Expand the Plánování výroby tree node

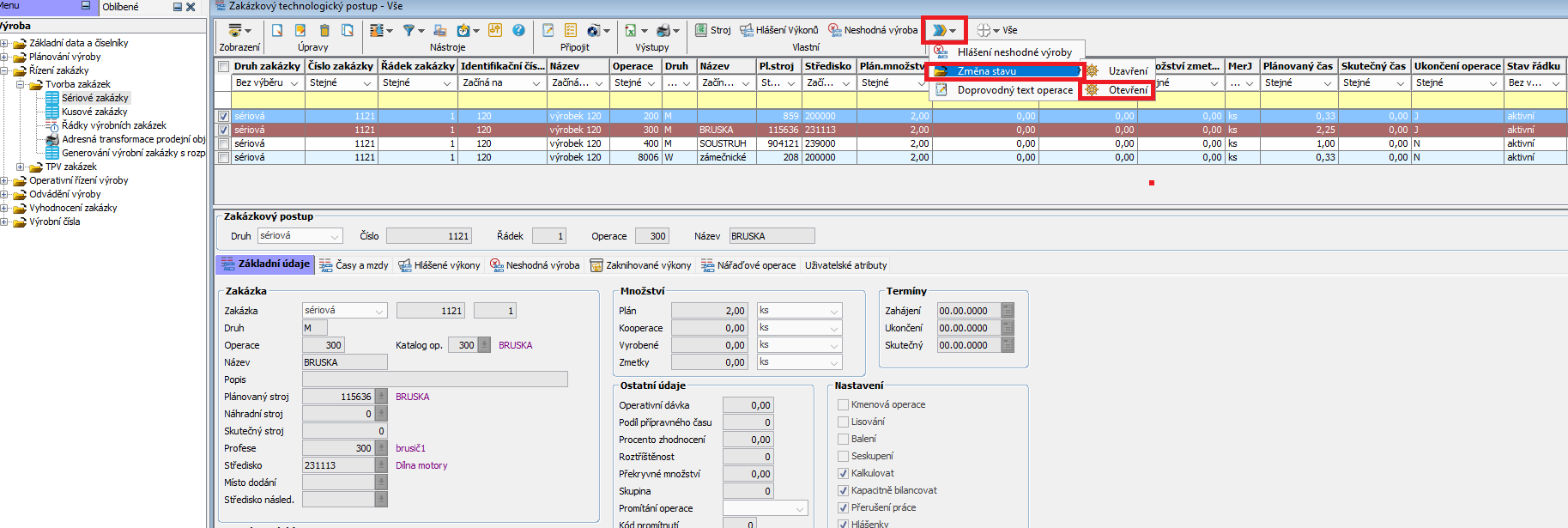click(x=5, y=57)
